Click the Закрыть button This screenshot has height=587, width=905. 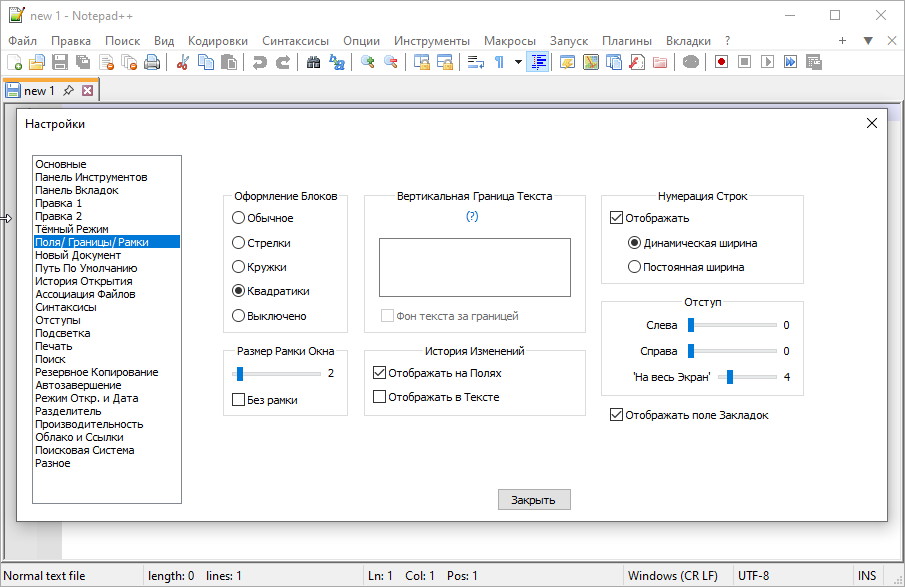point(534,500)
